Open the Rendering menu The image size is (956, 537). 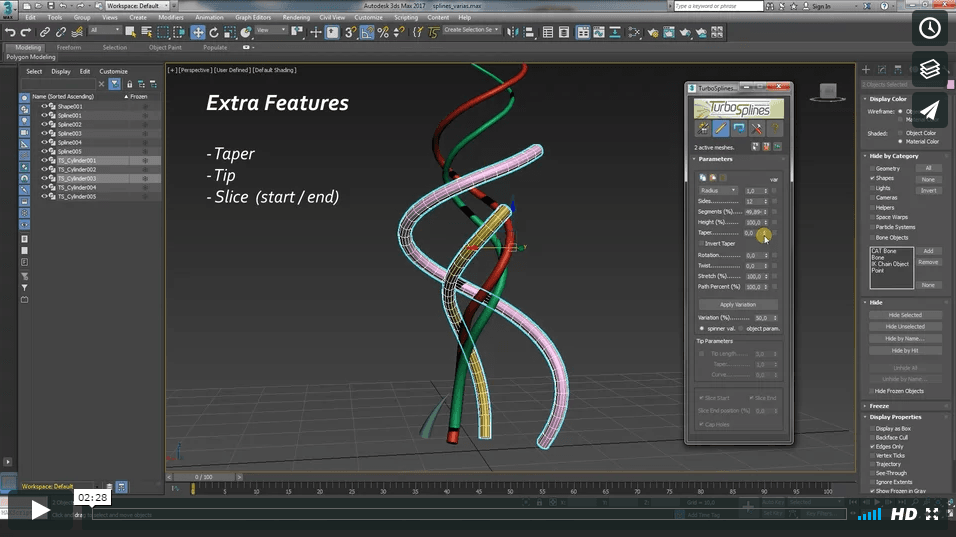click(x=296, y=17)
